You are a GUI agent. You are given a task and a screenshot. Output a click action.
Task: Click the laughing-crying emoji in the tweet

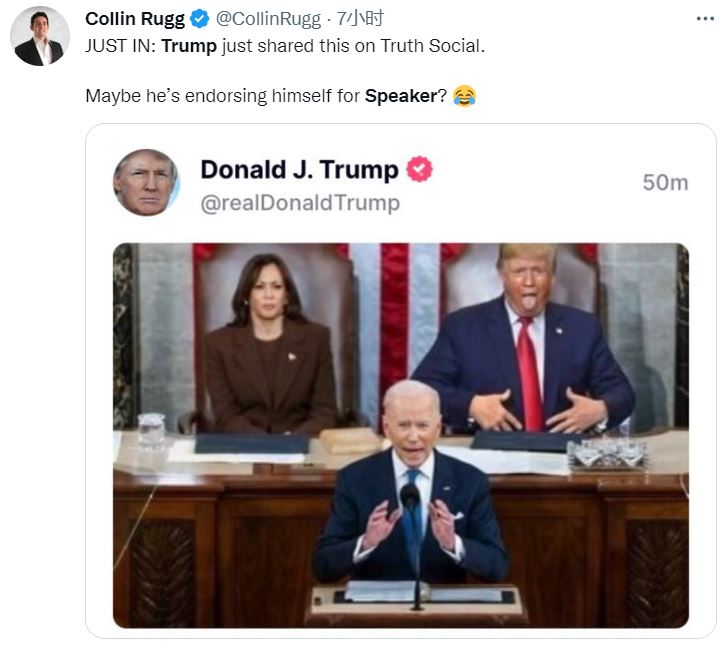click(x=464, y=97)
